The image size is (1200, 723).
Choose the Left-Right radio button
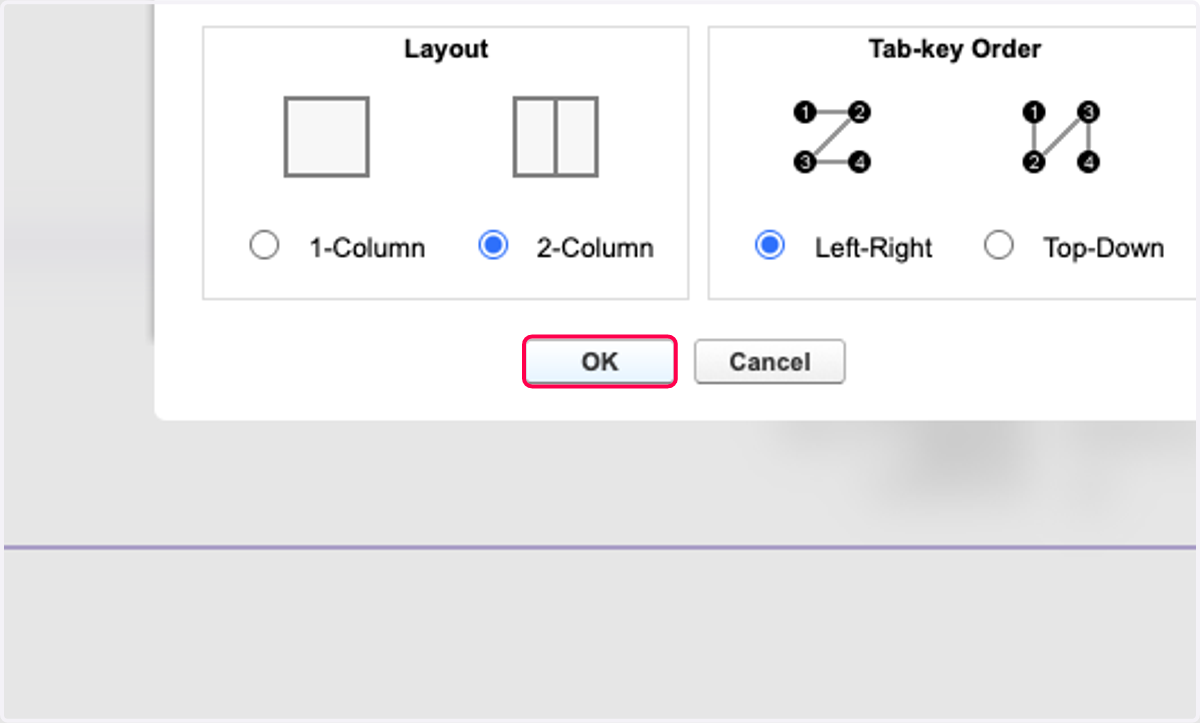click(x=770, y=246)
